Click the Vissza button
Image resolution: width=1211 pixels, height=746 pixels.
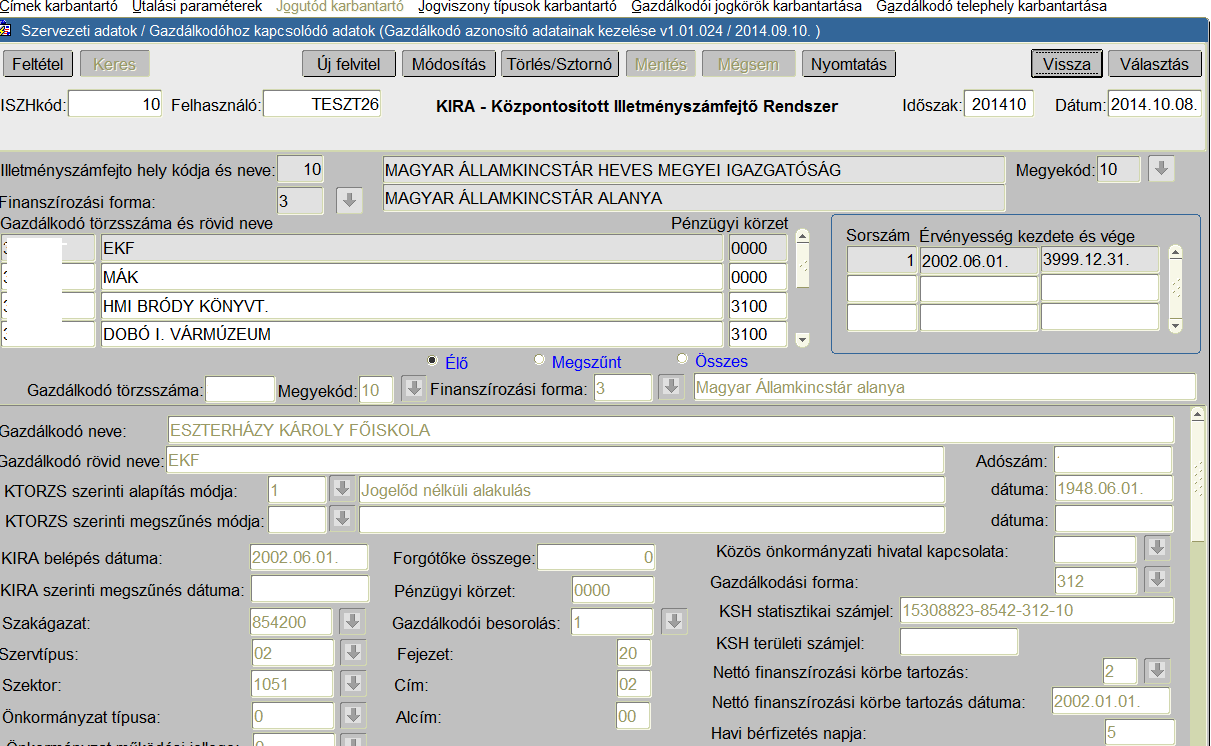click(1066, 64)
